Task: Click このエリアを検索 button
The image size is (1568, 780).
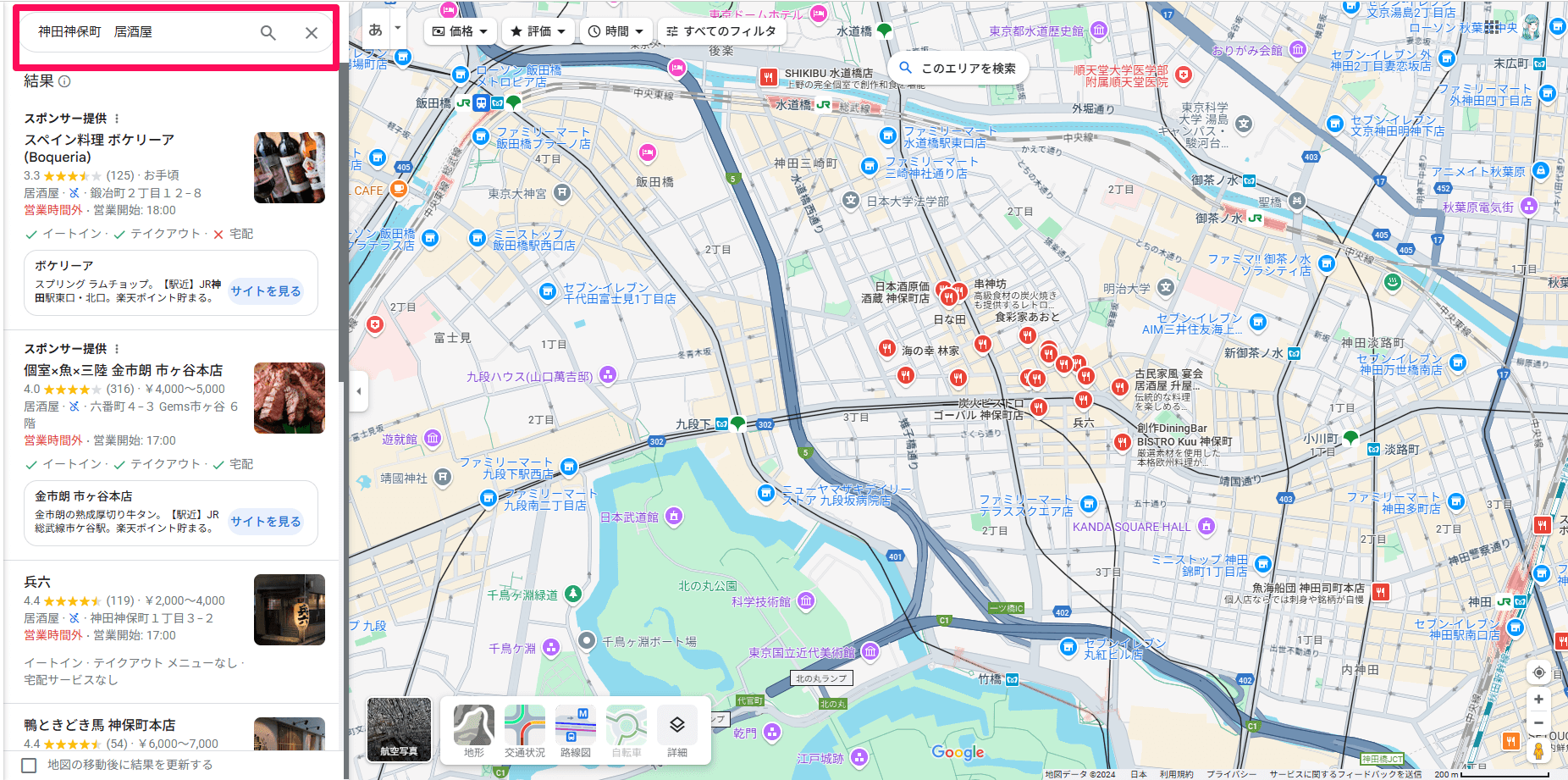Action: pyautogui.click(x=958, y=68)
